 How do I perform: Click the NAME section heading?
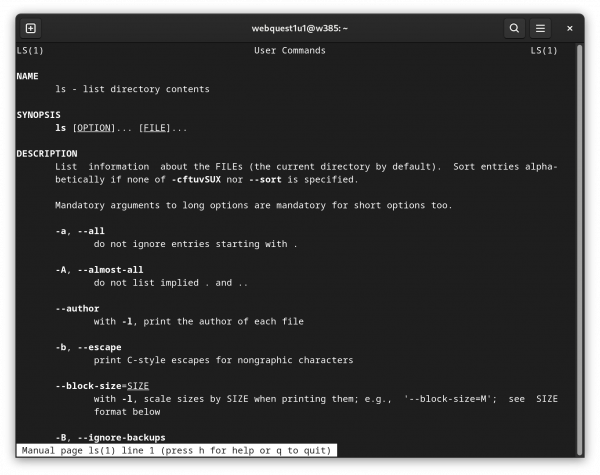pyautogui.click(x=27, y=76)
